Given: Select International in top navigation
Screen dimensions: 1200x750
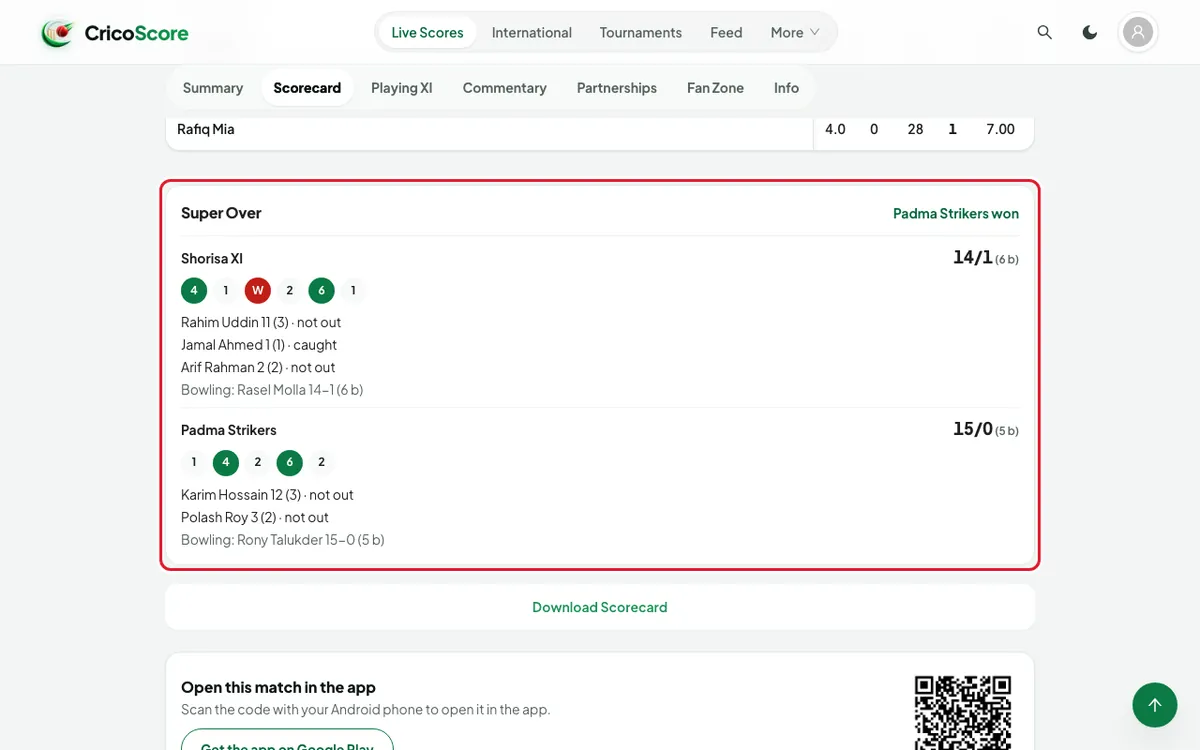Looking at the screenshot, I should 532,33.
